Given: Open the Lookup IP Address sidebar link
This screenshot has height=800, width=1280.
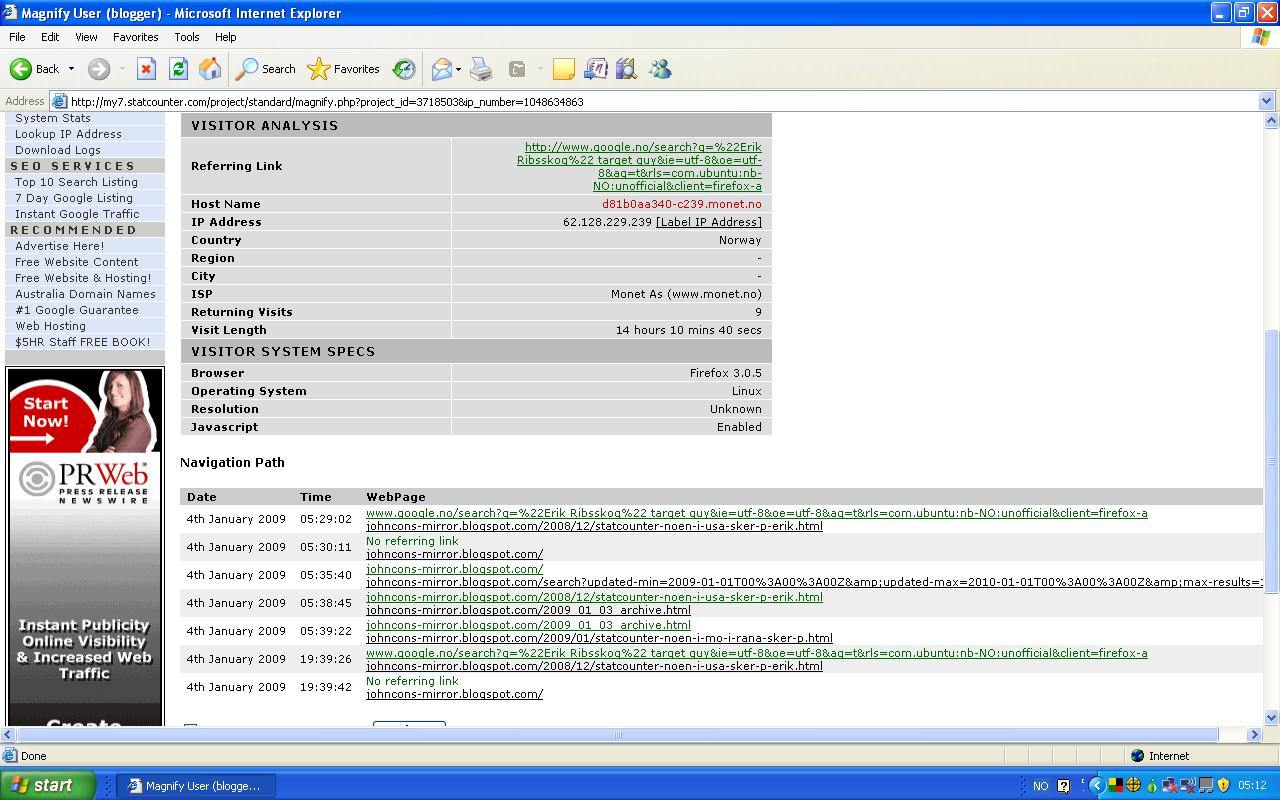Looking at the screenshot, I should click(x=68, y=134).
